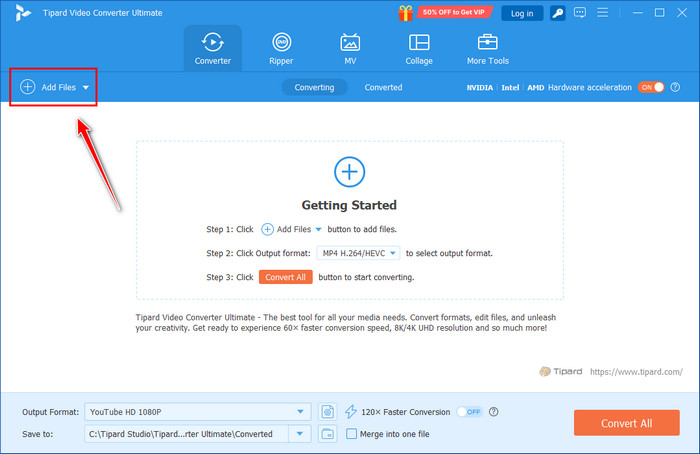
Task: Open the MV maker module
Action: tap(350, 48)
